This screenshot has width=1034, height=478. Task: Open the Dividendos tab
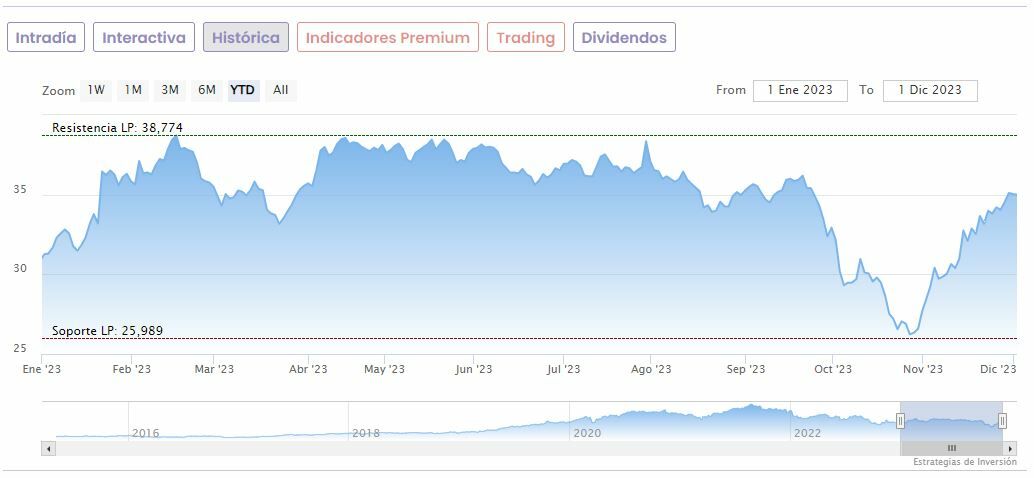tap(624, 38)
